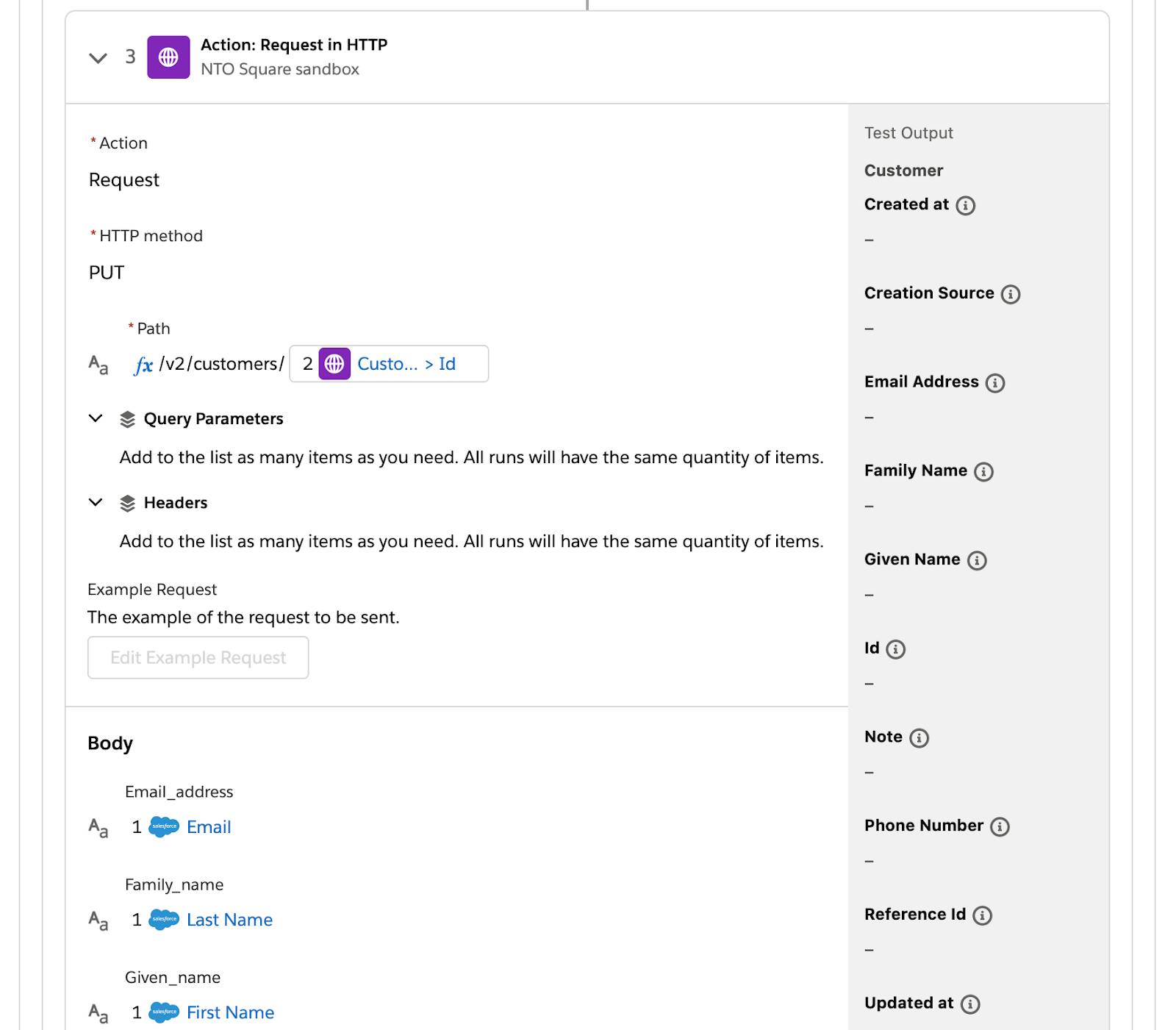Show info for Email Address output
Viewport: 1176px width, 1030px height.
coord(995,383)
